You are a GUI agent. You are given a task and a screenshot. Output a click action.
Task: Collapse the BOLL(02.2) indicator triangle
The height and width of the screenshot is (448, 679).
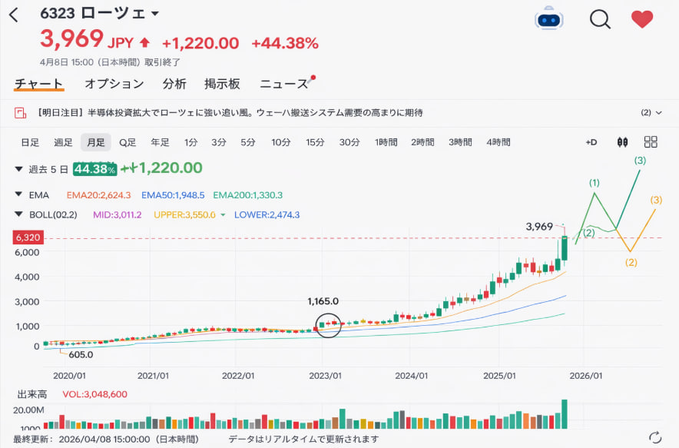point(19,214)
